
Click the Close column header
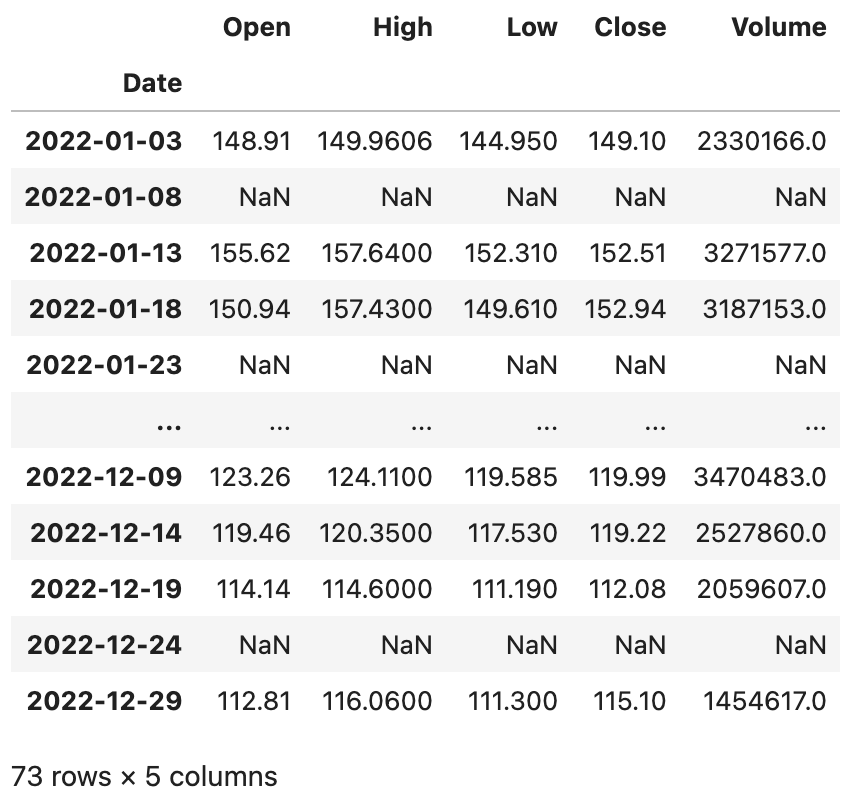[x=630, y=27]
